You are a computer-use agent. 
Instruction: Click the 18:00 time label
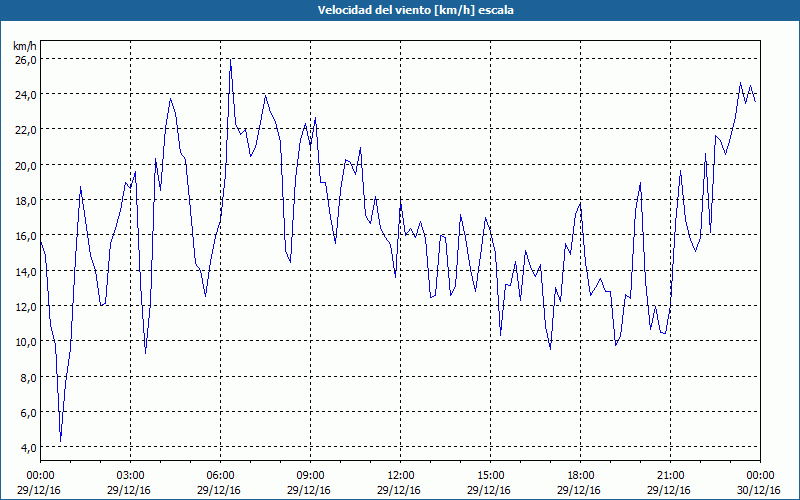(x=581, y=476)
